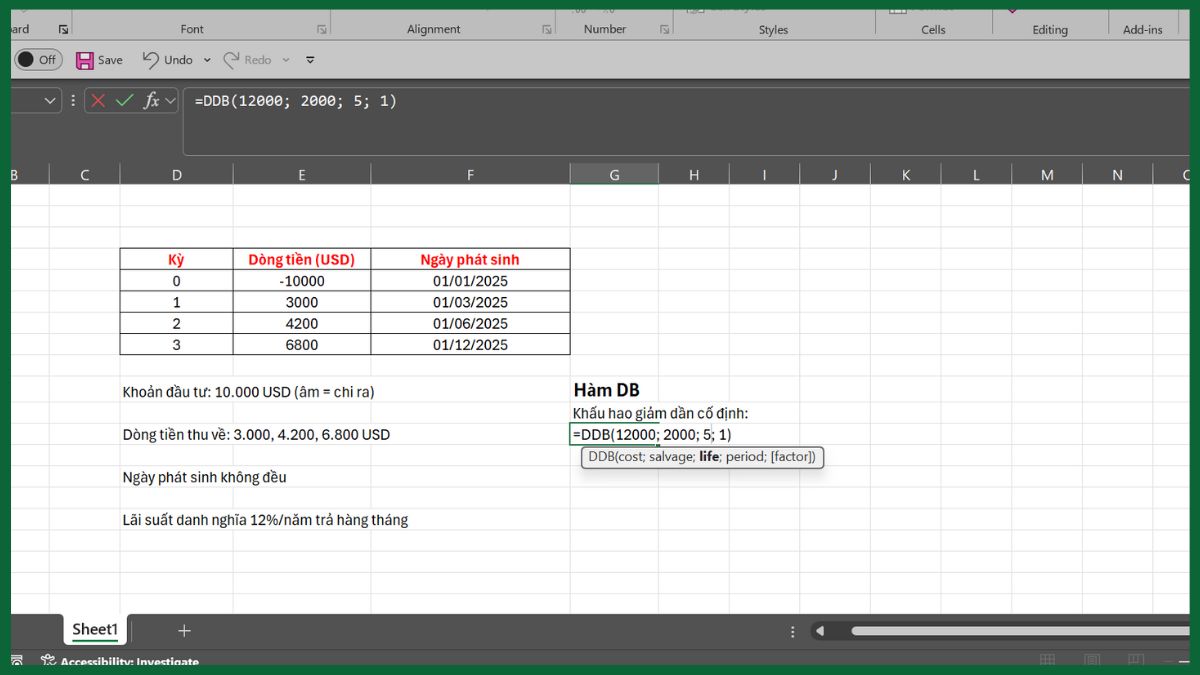Click the Save icon on Quick Access Toolbar
This screenshot has width=1200, height=675.
[85, 60]
